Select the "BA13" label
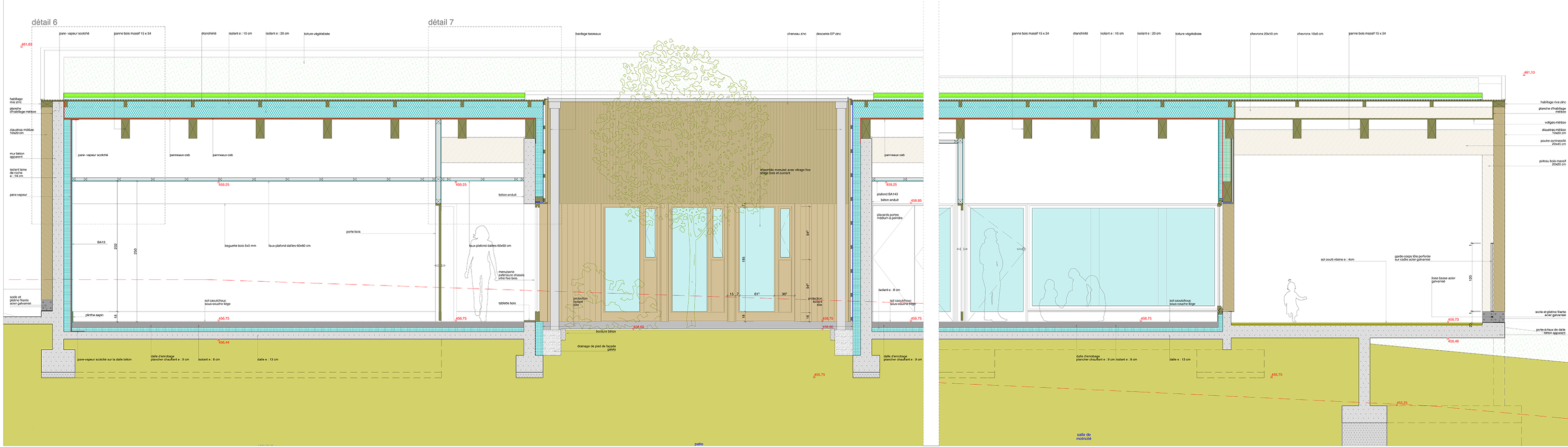The width and height of the screenshot is (1568, 447). (101, 243)
